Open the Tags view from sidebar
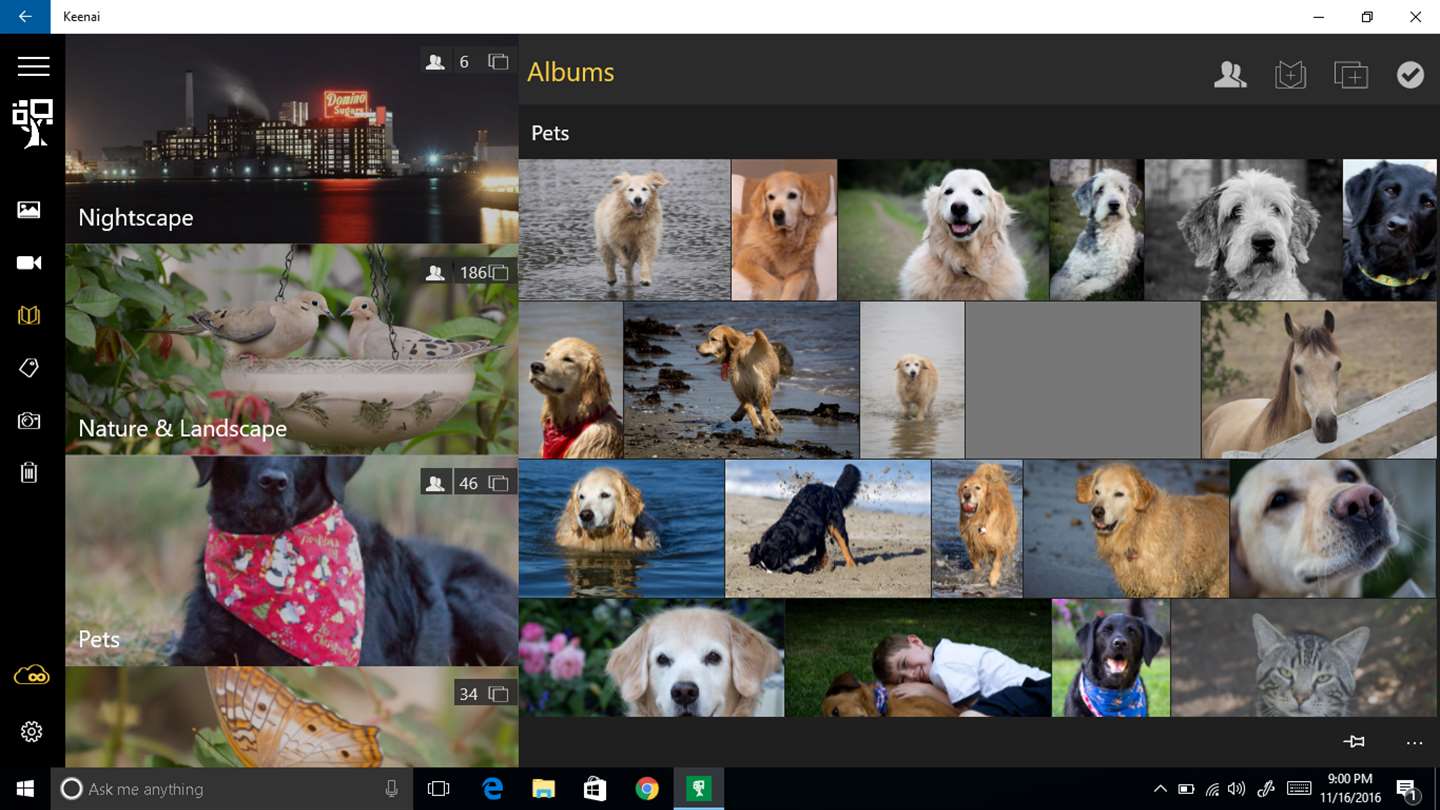Viewport: 1440px width, 810px height. pyautogui.click(x=29, y=368)
